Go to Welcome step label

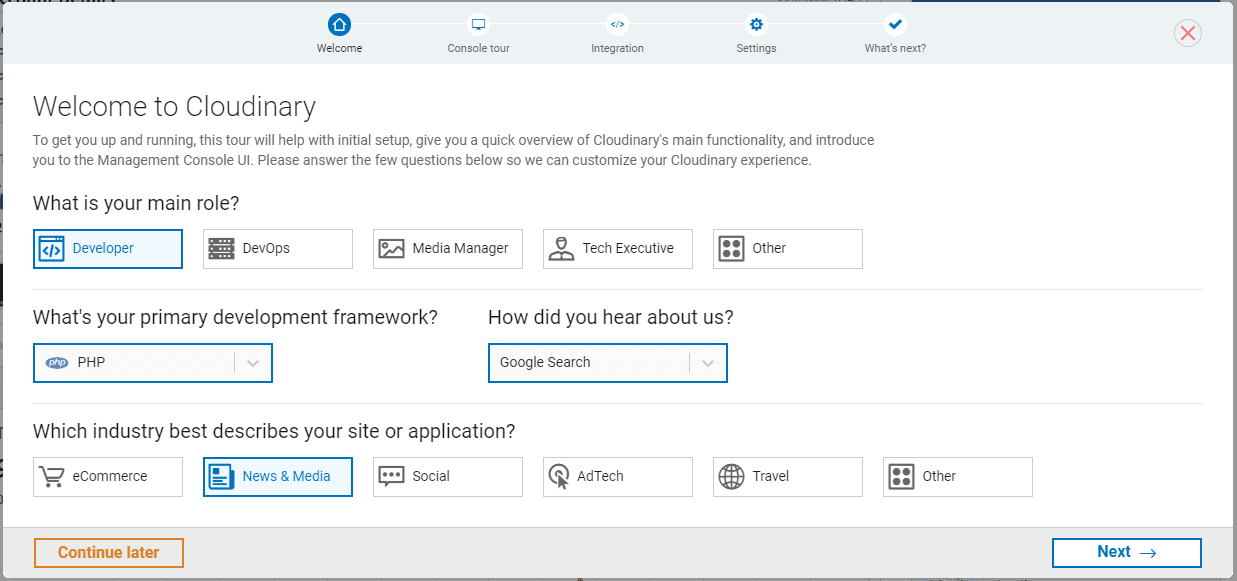tap(340, 48)
